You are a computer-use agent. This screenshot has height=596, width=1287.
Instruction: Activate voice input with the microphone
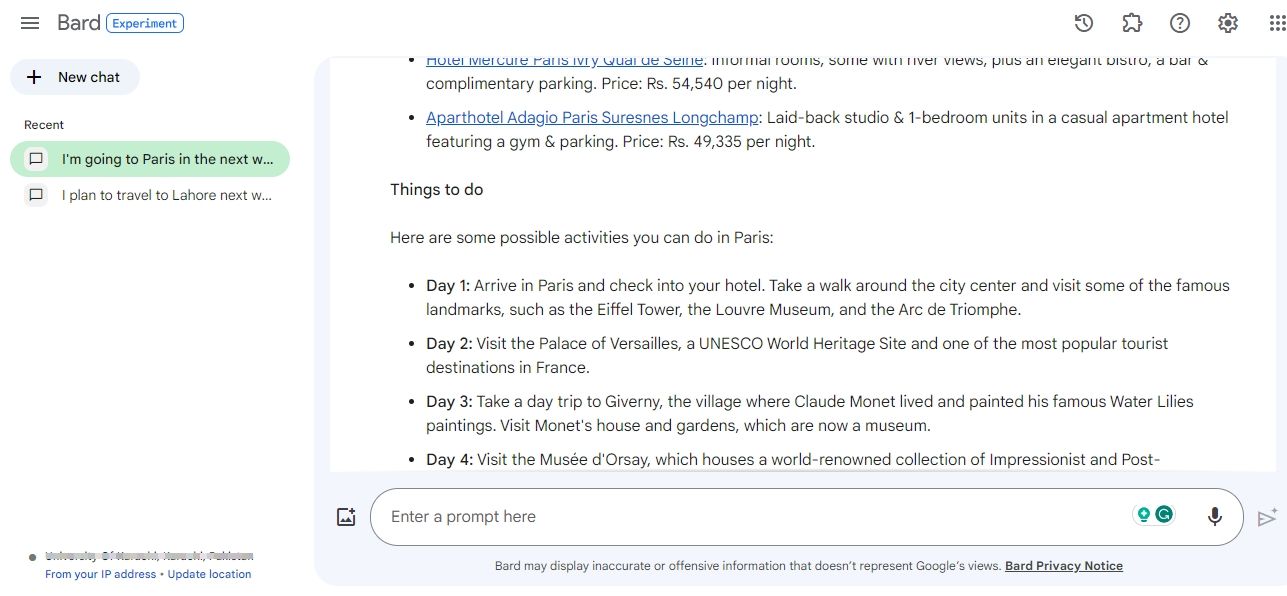1215,516
